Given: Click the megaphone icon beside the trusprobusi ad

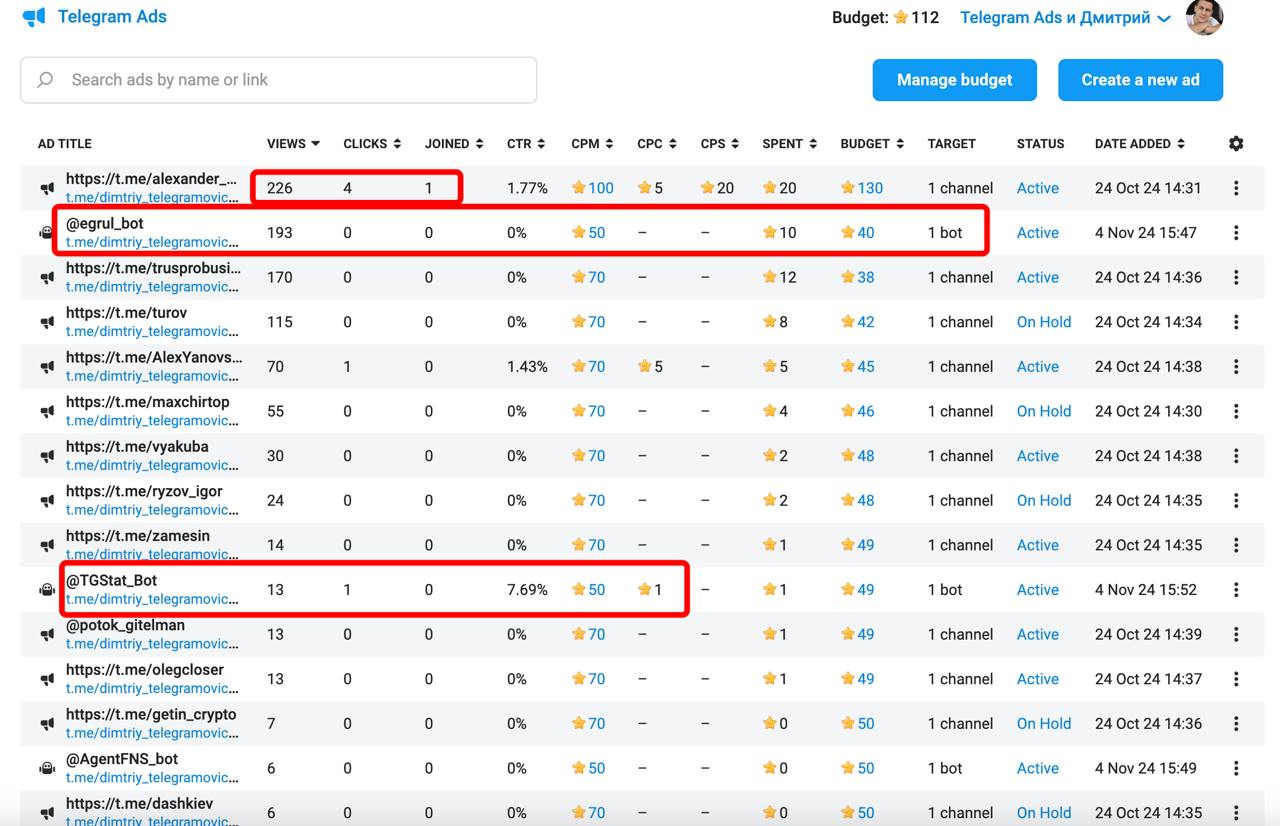Looking at the screenshot, I should pos(47,277).
